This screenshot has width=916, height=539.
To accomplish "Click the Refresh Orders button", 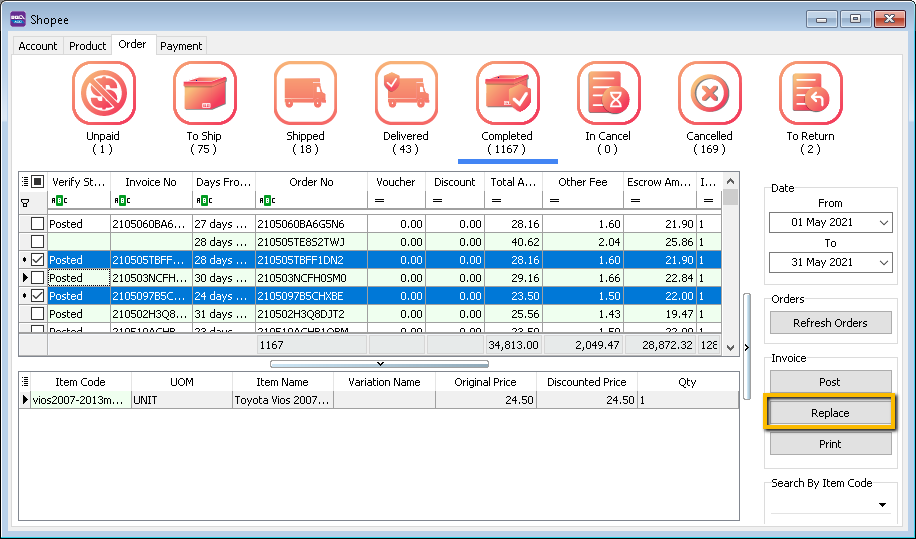I will [829, 323].
